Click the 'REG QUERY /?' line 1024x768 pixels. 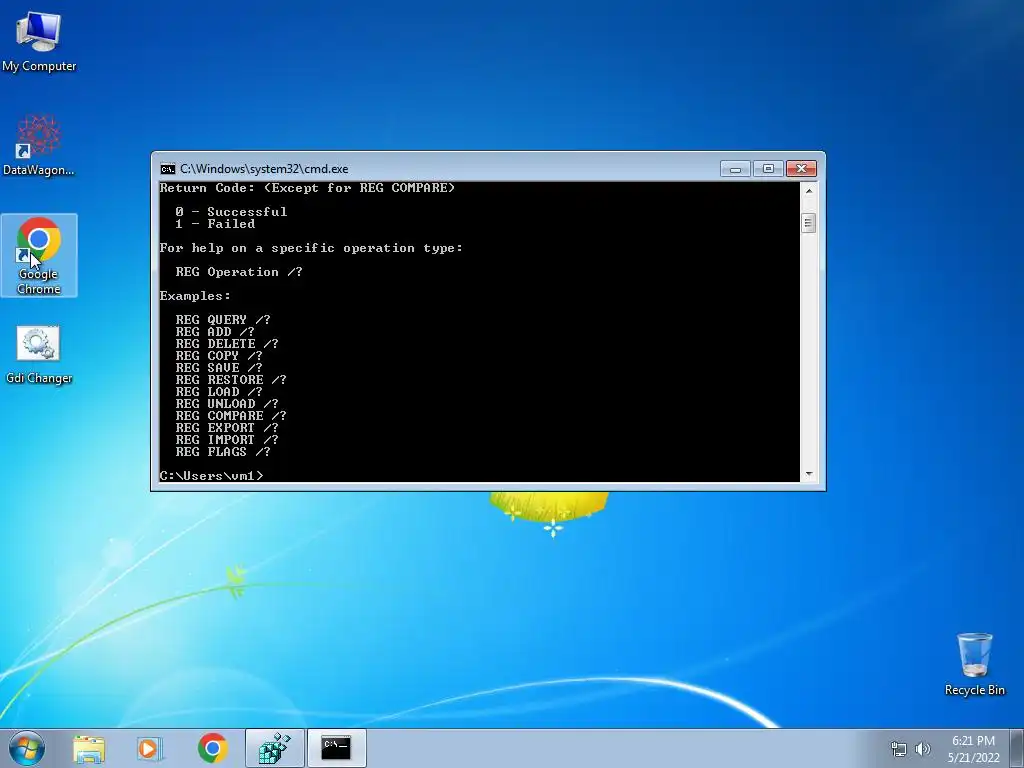click(x=223, y=320)
